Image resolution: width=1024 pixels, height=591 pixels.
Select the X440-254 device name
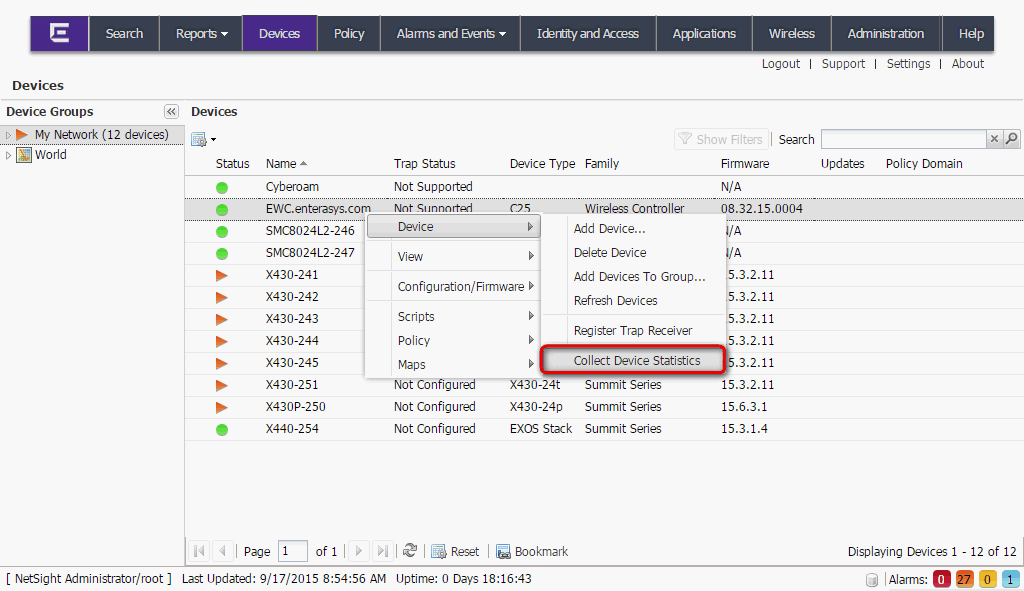click(291, 428)
